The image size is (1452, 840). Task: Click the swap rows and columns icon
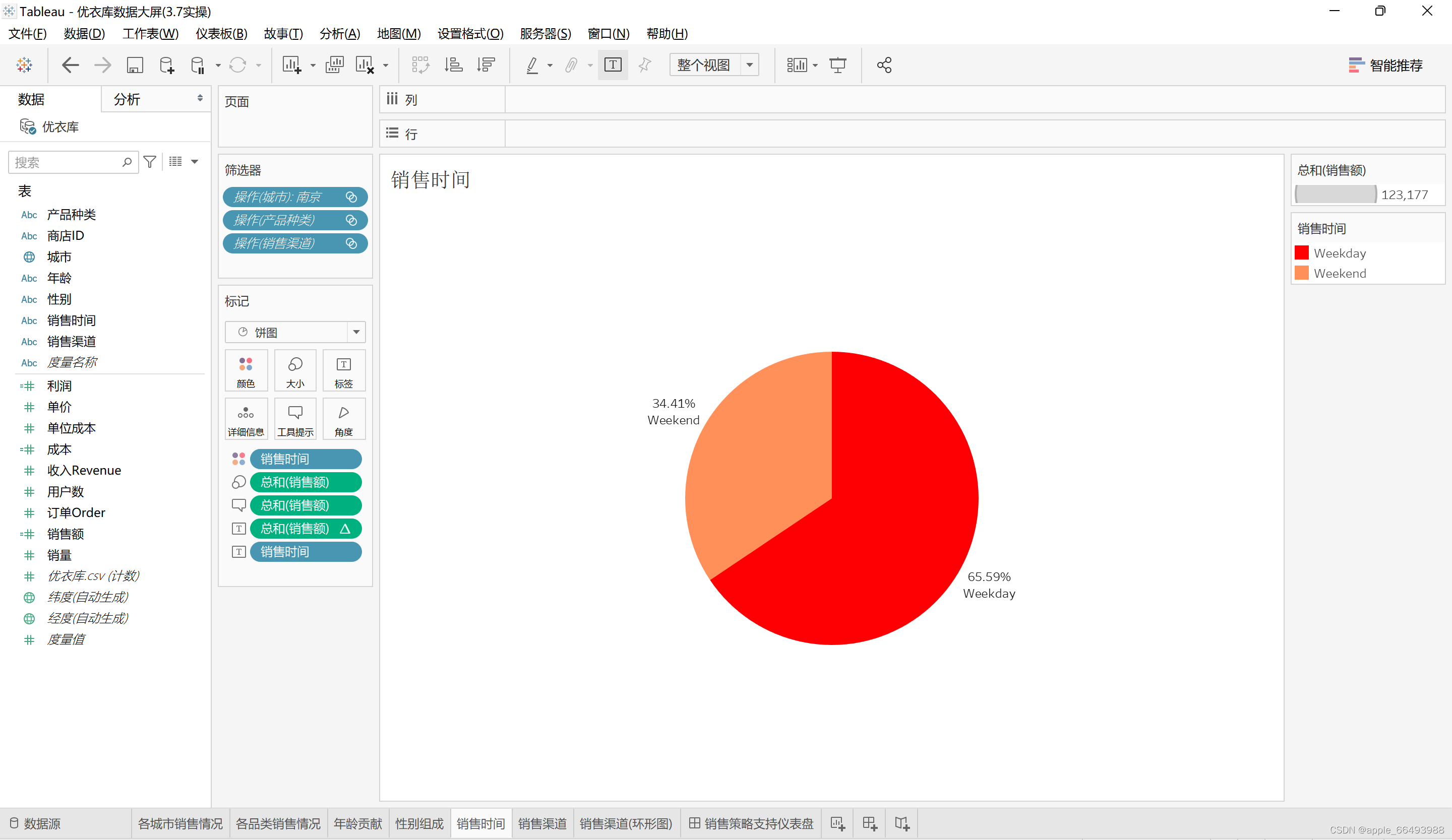420,65
